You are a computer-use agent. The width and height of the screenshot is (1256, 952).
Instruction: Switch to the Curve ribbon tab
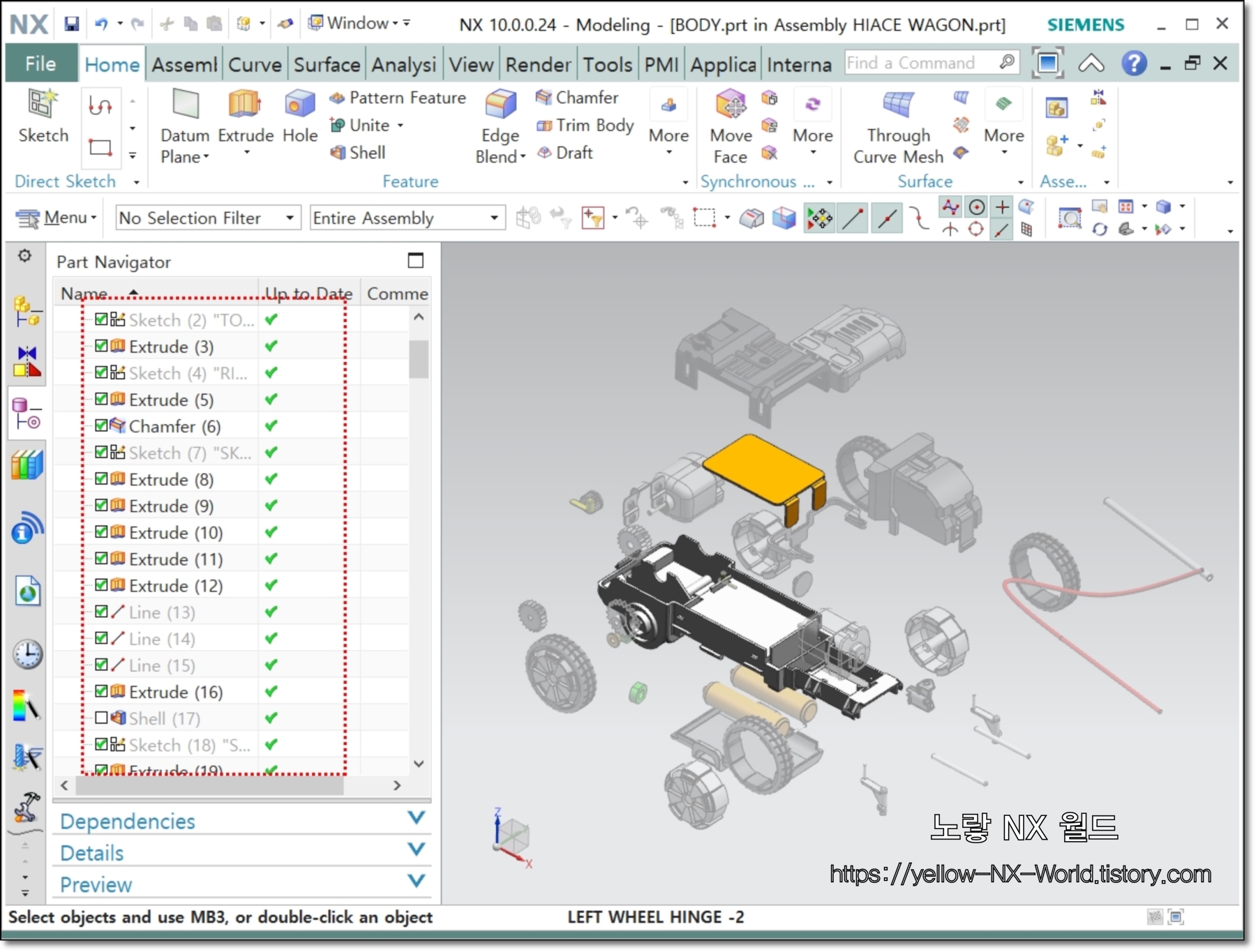point(255,65)
